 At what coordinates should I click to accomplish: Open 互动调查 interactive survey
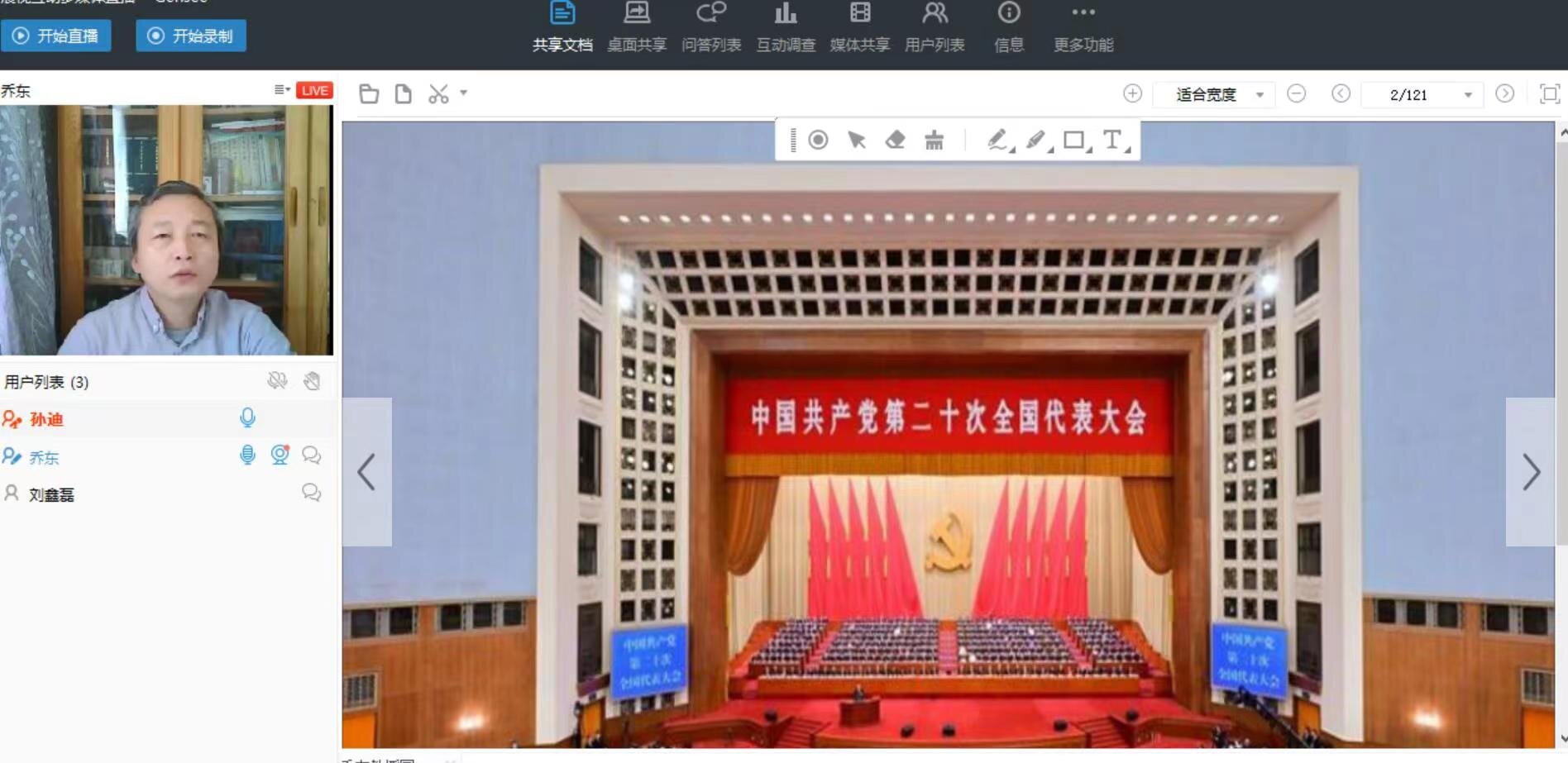(786, 28)
